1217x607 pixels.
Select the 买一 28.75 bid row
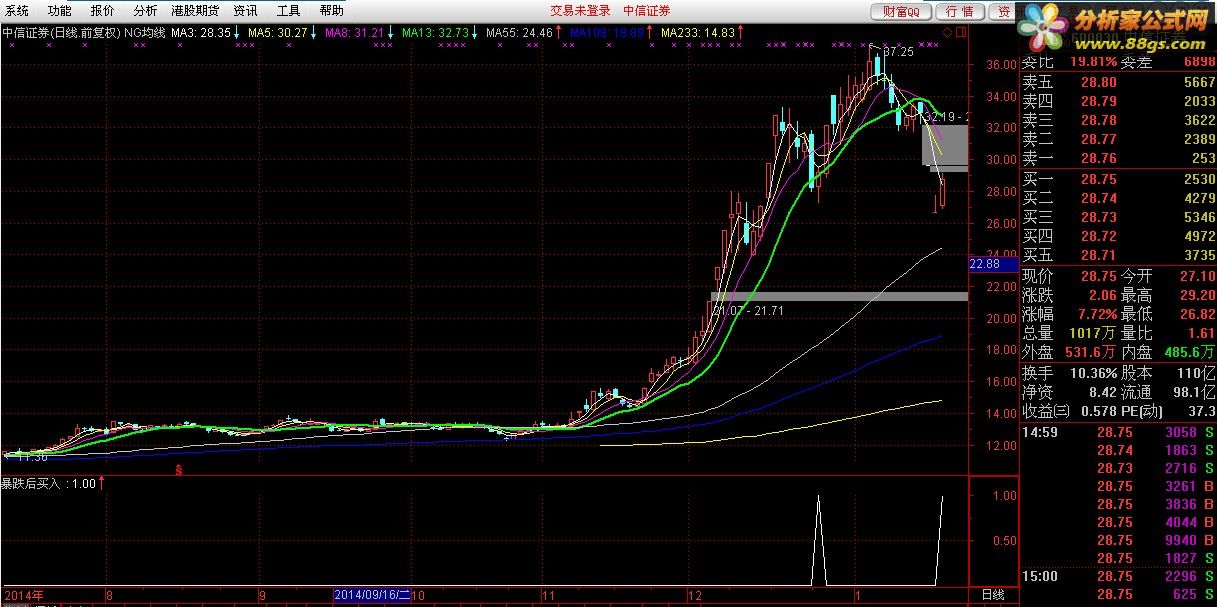pos(1118,179)
